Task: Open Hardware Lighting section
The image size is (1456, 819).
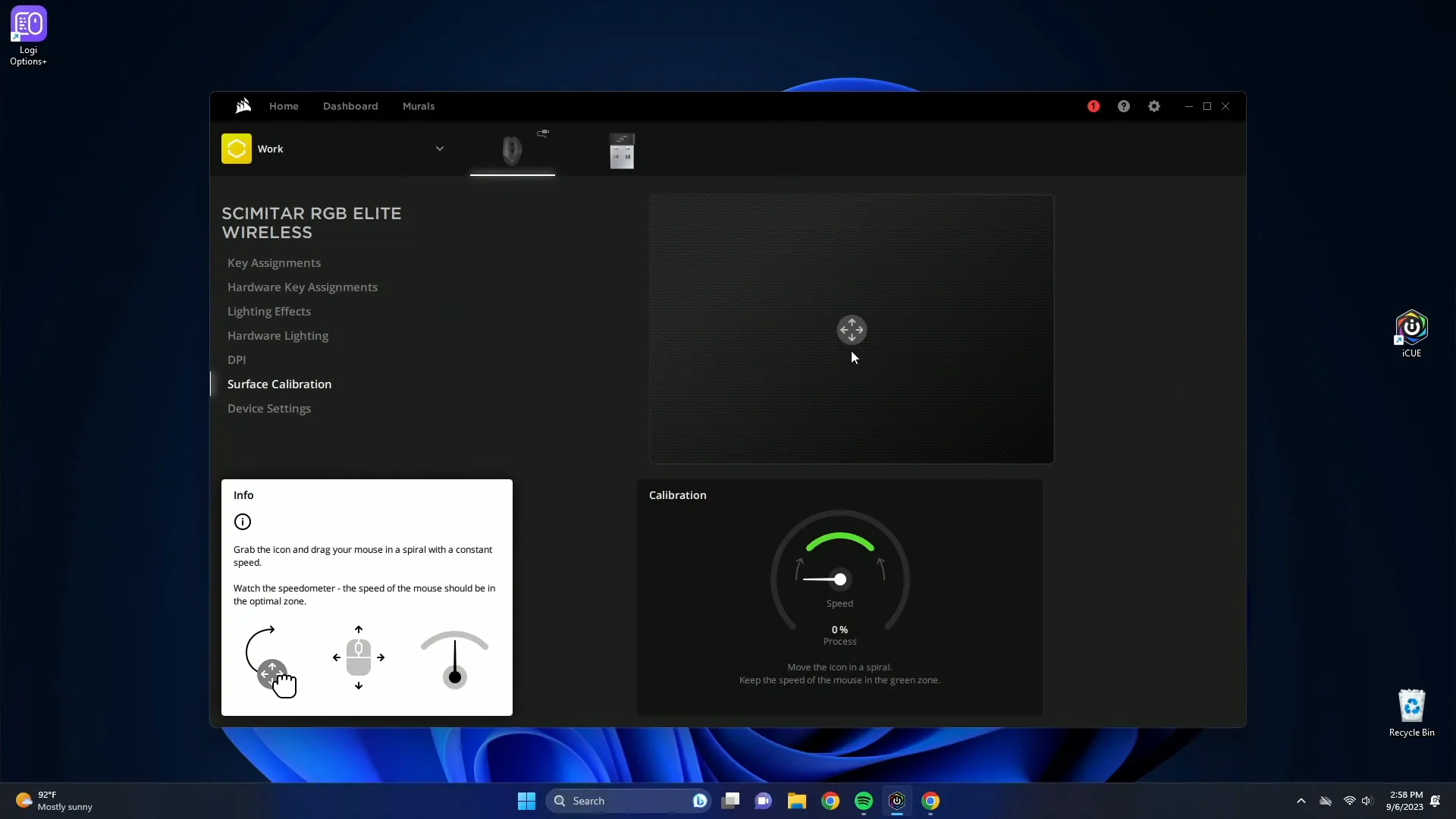Action: tap(278, 336)
